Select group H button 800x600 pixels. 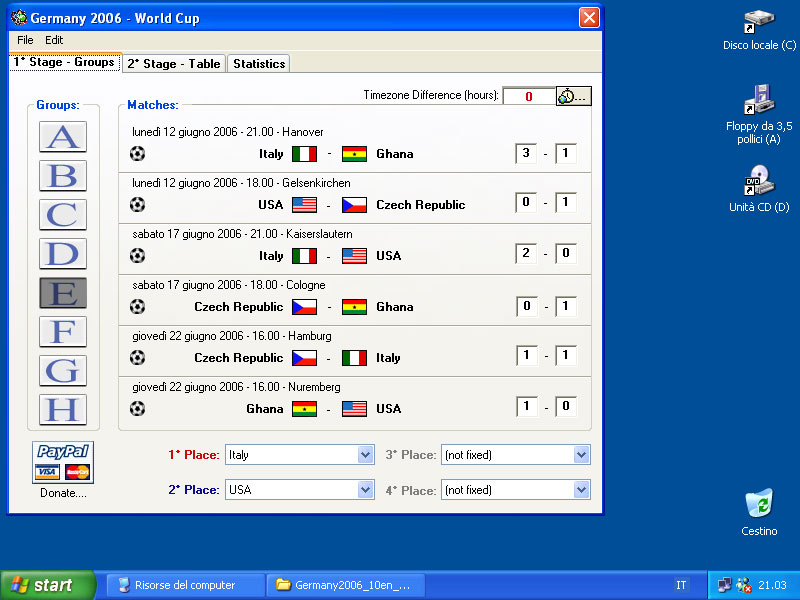[63, 409]
